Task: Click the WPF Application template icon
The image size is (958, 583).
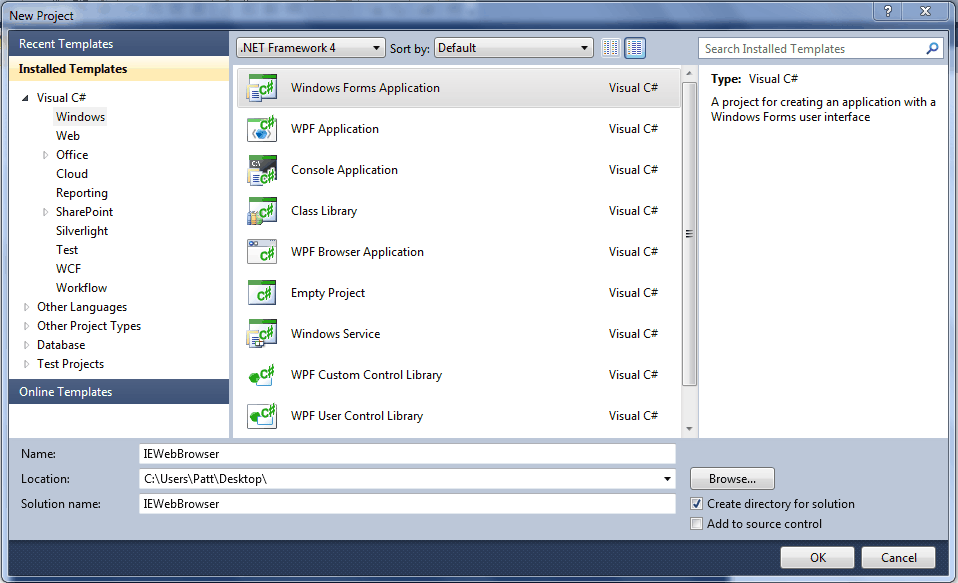Action: 261,129
